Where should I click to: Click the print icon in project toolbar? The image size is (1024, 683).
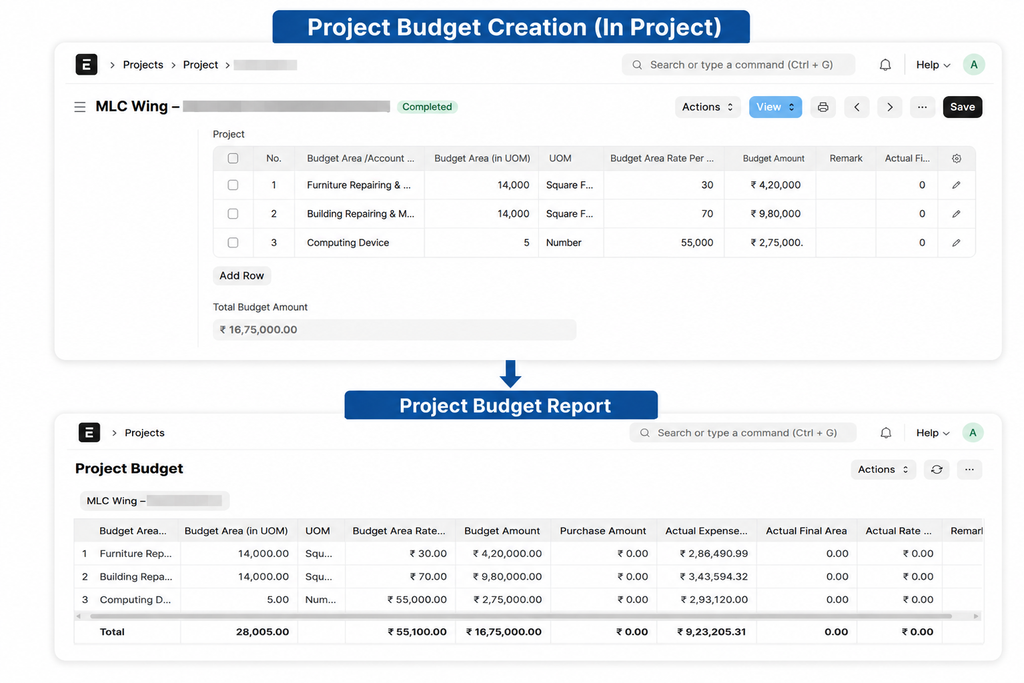[x=823, y=107]
